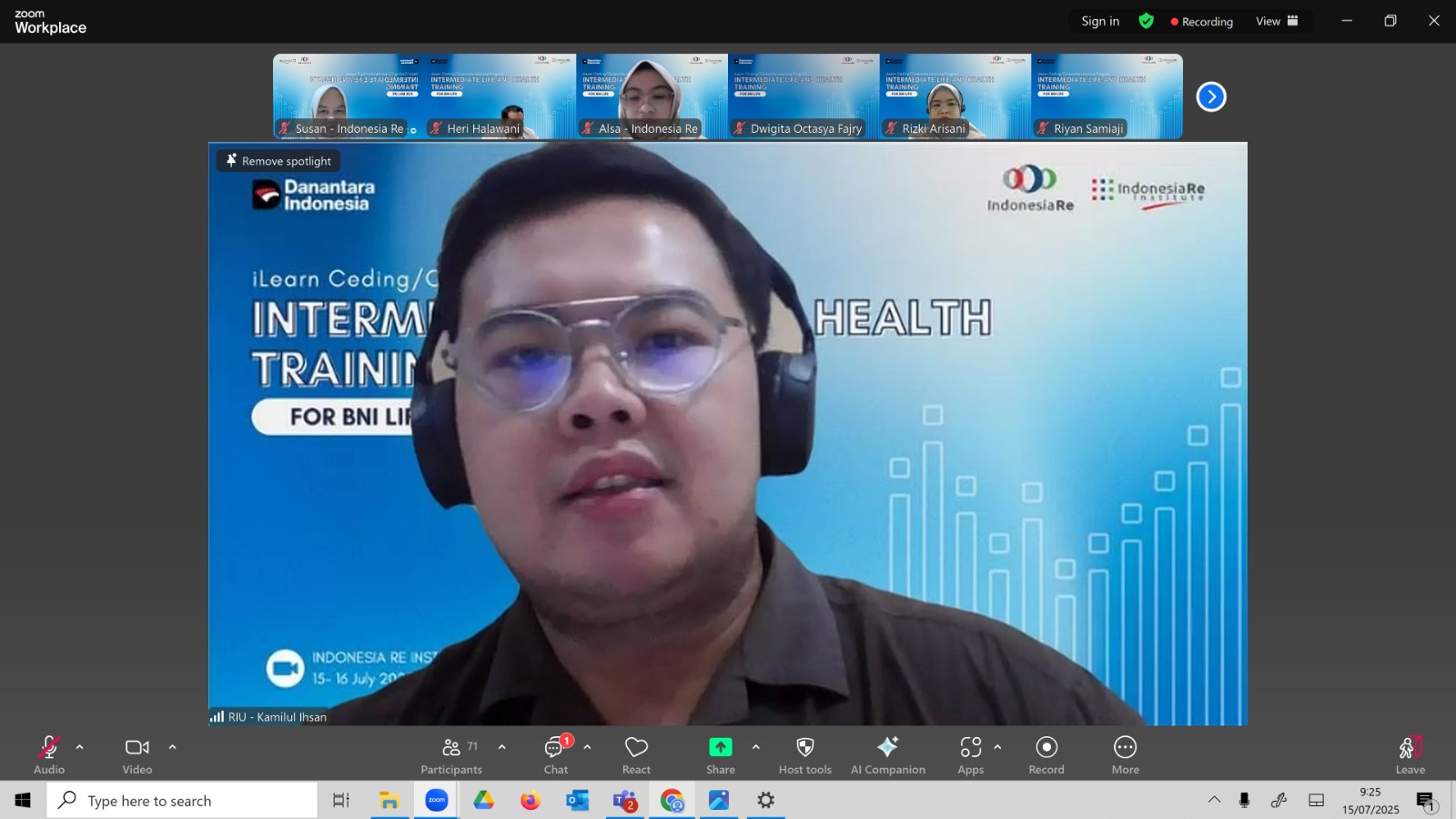The height and width of the screenshot is (819, 1456).
Task: Start recording with the Record button
Action: (1046, 755)
